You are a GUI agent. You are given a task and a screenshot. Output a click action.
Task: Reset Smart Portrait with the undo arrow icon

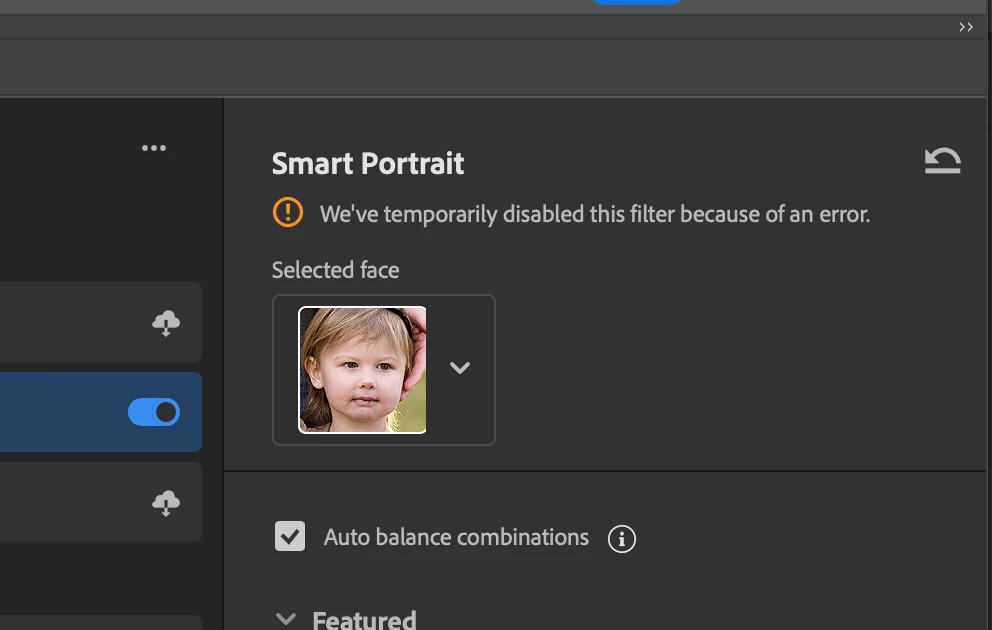pyautogui.click(x=942, y=161)
